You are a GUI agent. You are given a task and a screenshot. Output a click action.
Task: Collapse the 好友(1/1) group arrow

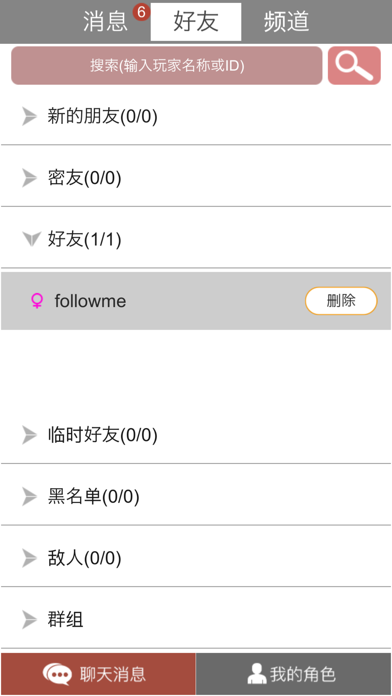(32, 240)
